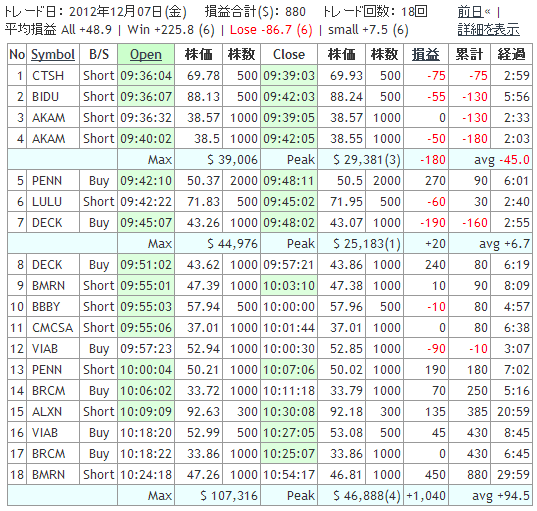Screen dimensions: 537x511
Task: Click the 29:59 elapsed time cell
Action: click(513, 475)
